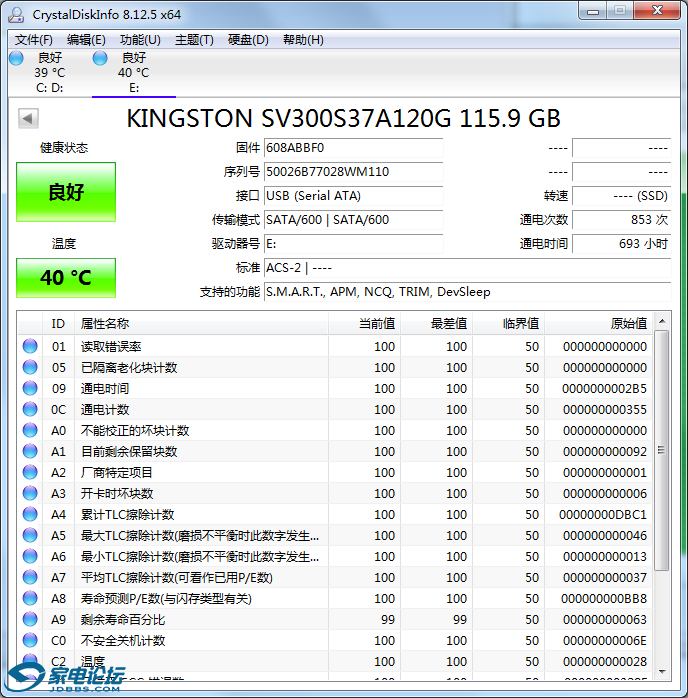Open the 帮助(H) menu
The image size is (688, 698).
303,40
